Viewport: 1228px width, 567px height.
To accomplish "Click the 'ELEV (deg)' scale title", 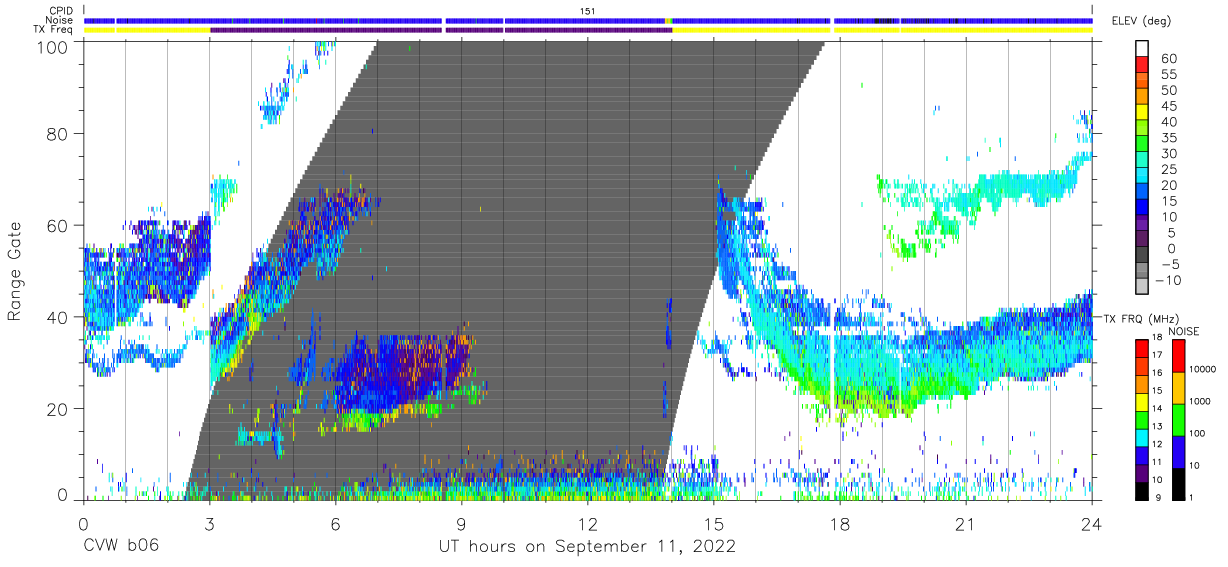I will [1142, 21].
